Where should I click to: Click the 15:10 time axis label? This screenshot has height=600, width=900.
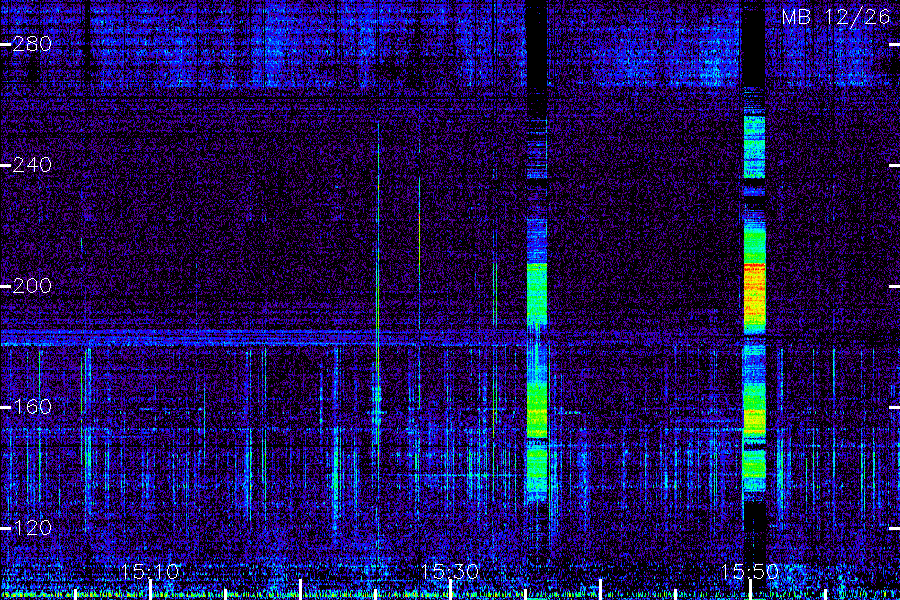pyautogui.click(x=150, y=572)
